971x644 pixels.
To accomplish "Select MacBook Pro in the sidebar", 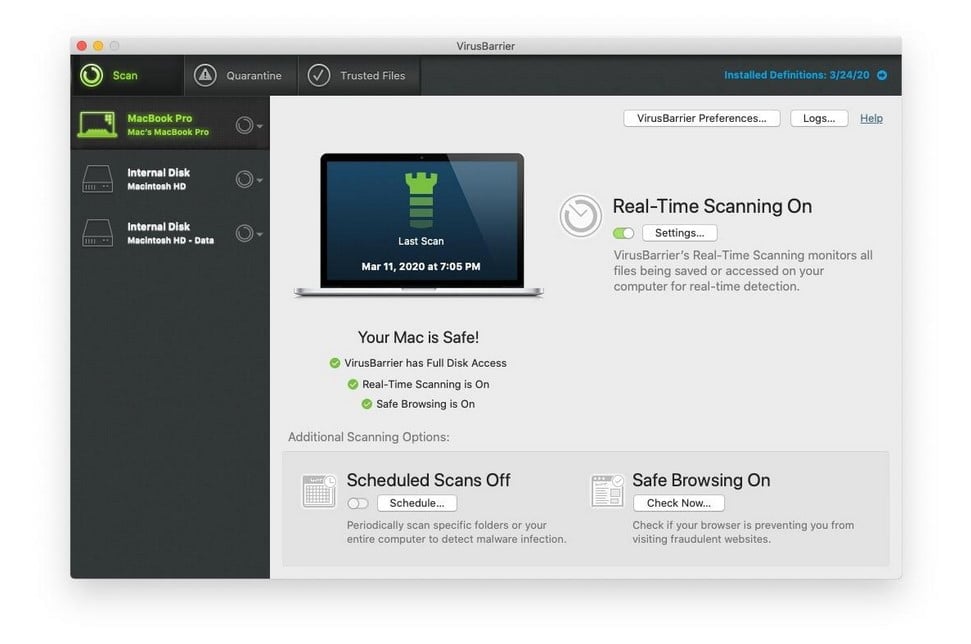I will coord(170,124).
